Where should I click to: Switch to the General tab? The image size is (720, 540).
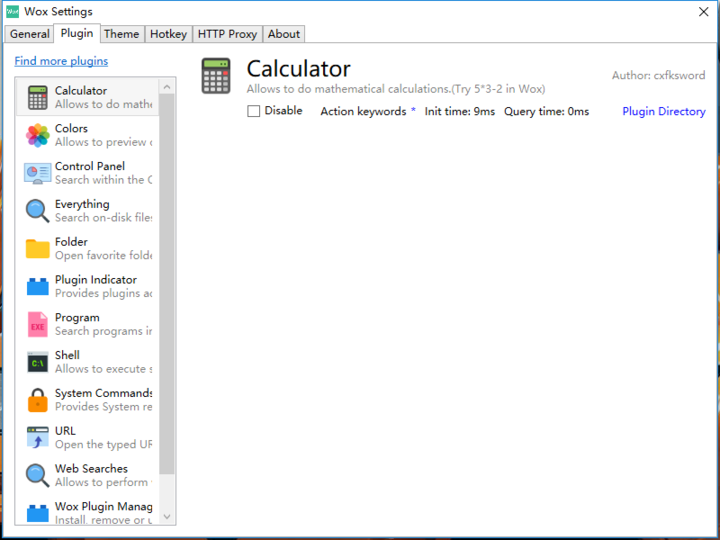point(29,34)
